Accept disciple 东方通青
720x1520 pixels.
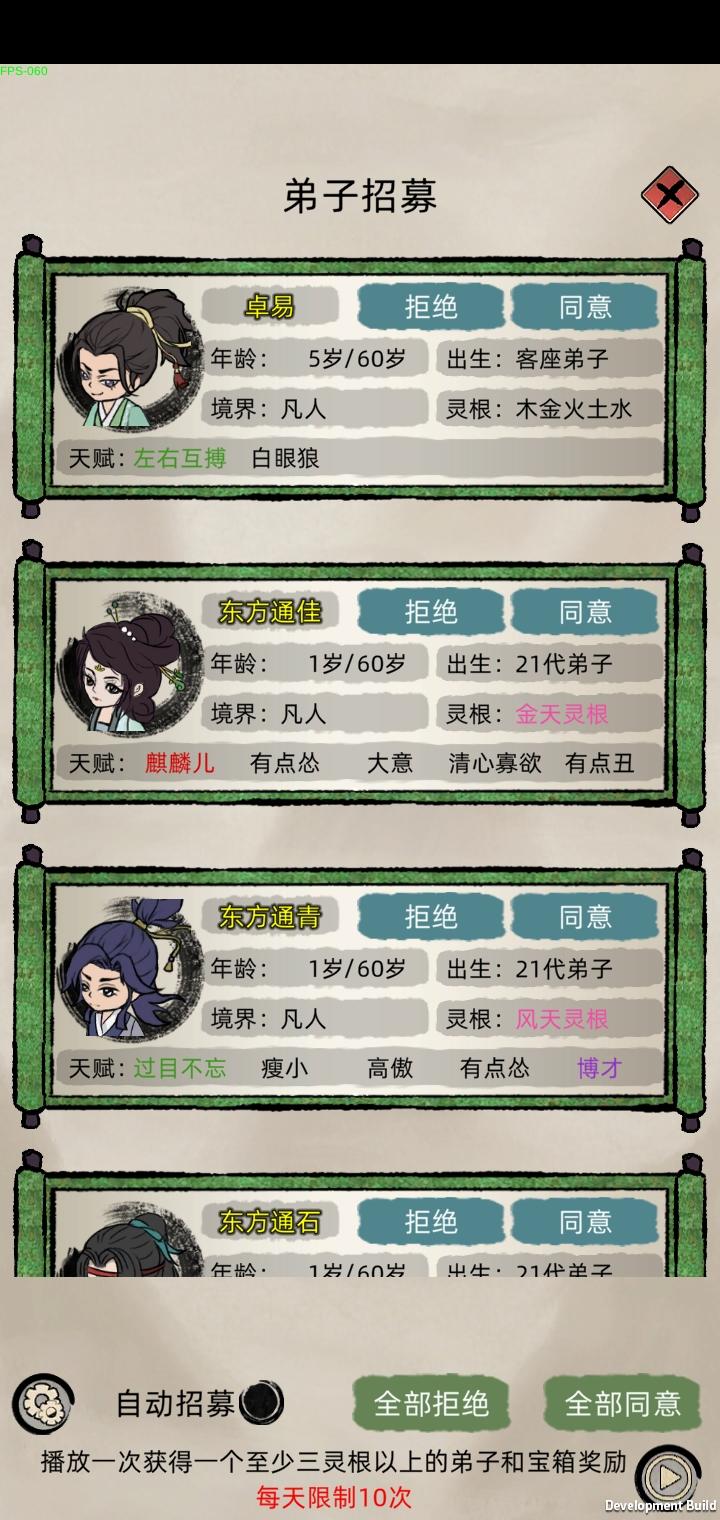click(x=585, y=917)
